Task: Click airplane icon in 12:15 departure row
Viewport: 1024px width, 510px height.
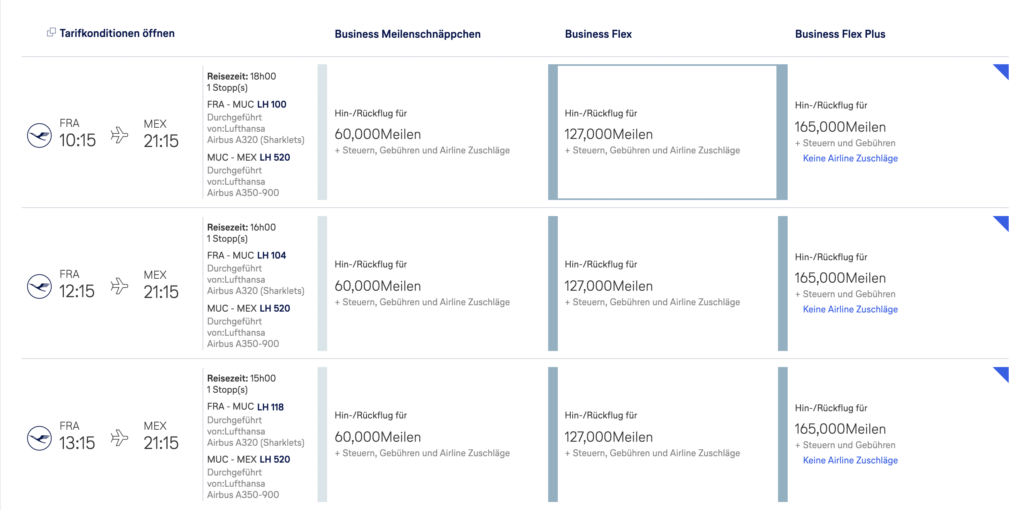Action: point(120,286)
